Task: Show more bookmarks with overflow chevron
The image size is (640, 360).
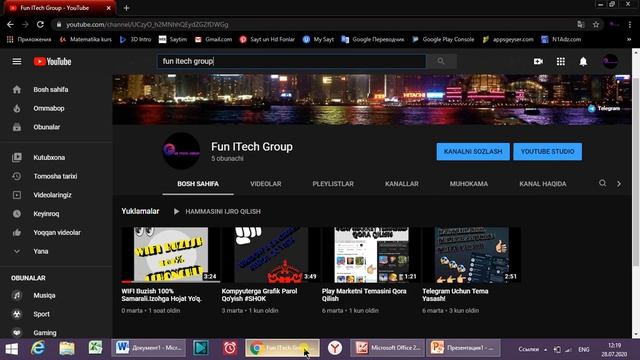Action: click(x=629, y=40)
